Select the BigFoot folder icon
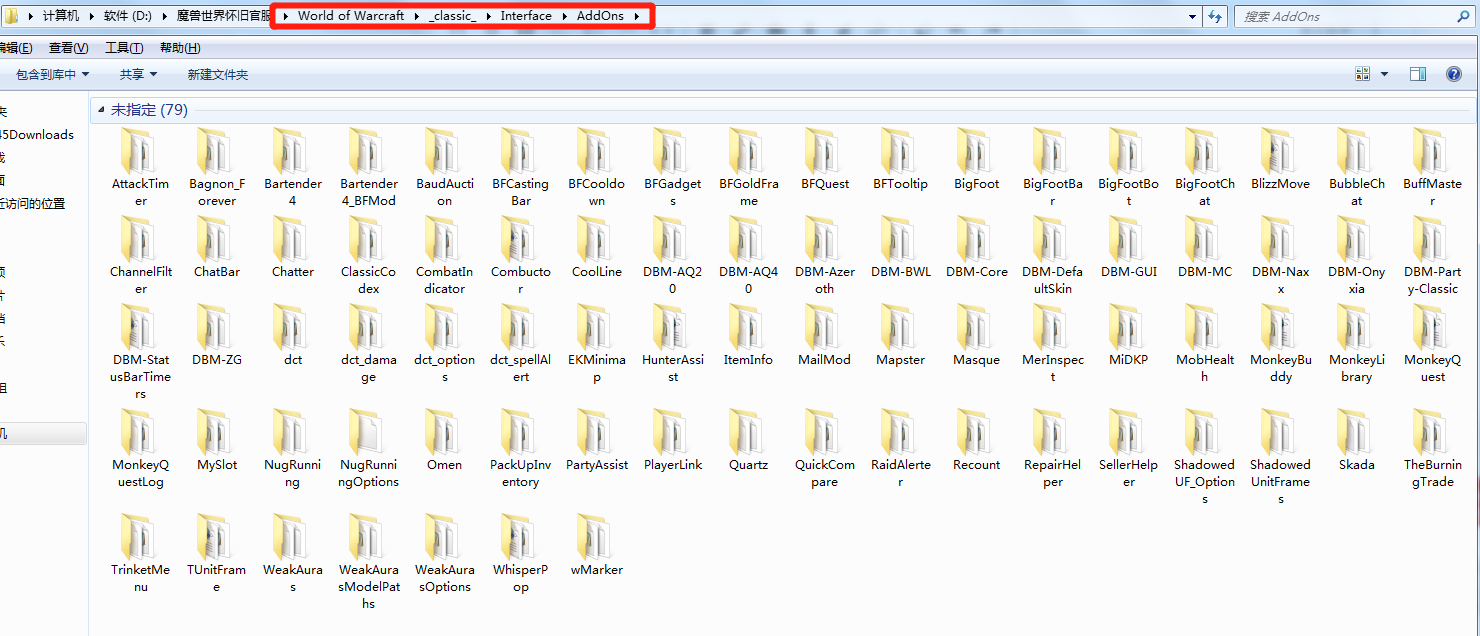Screen dimensions: 1480x636 [976, 150]
